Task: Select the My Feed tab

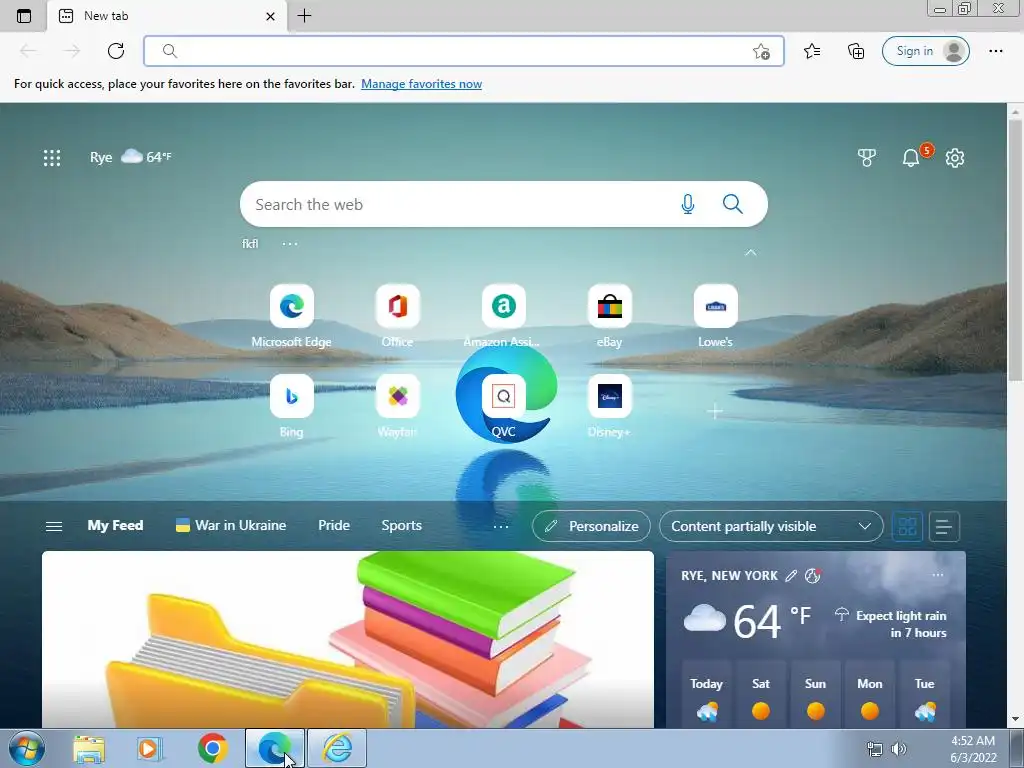Action: [x=115, y=525]
